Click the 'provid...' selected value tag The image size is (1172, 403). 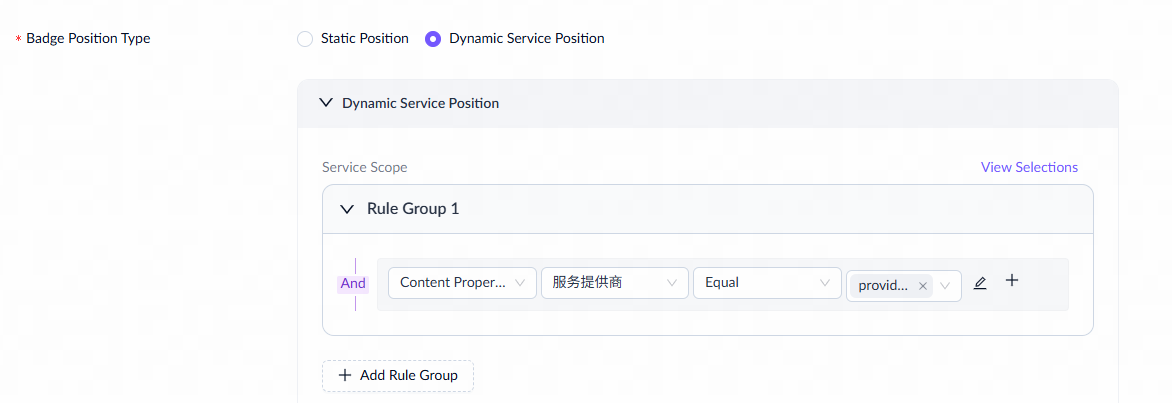click(883, 286)
